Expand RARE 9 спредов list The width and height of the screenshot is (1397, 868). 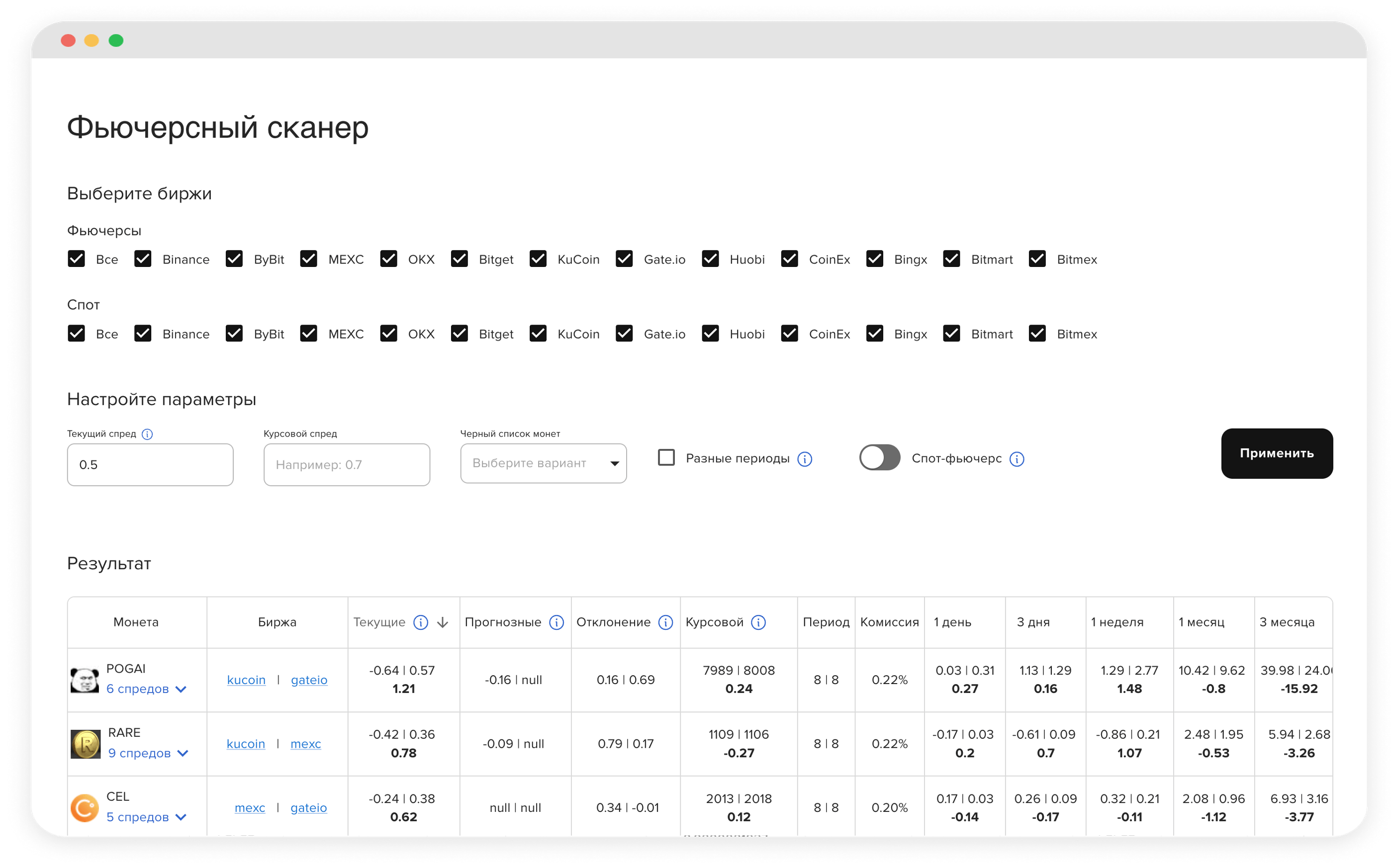(148, 753)
